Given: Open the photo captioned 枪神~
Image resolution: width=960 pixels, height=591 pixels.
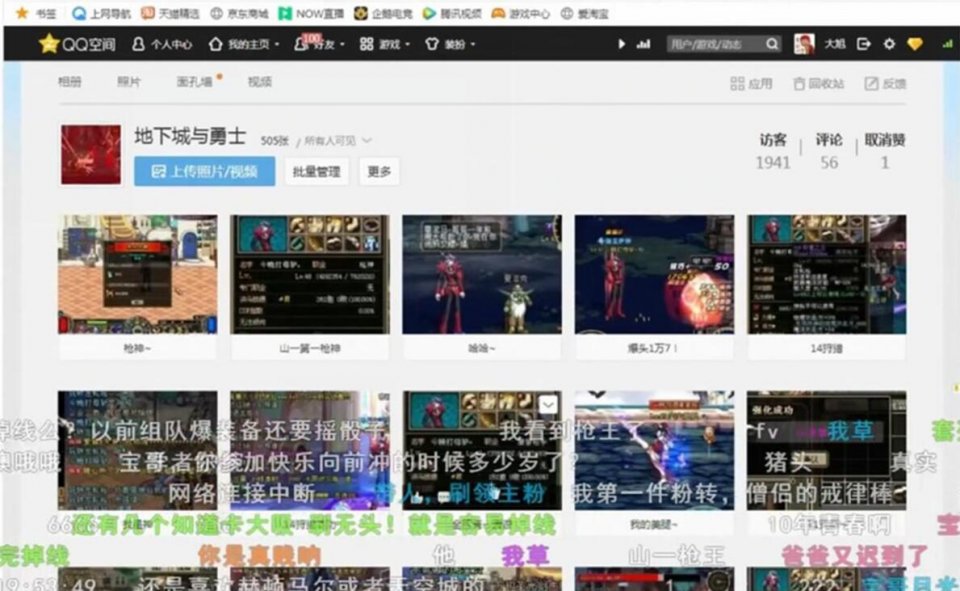Looking at the screenshot, I should (137, 274).
